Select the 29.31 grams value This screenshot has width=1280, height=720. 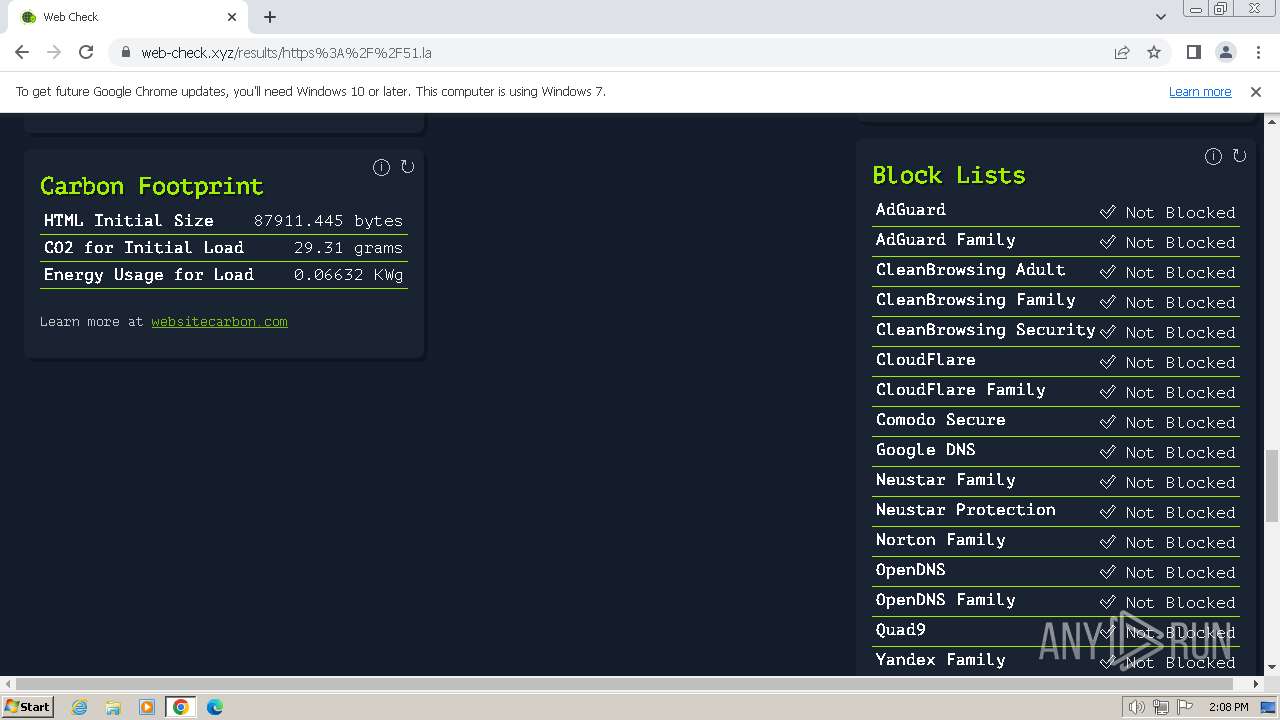pyautogui.click(x=348, y=248)
